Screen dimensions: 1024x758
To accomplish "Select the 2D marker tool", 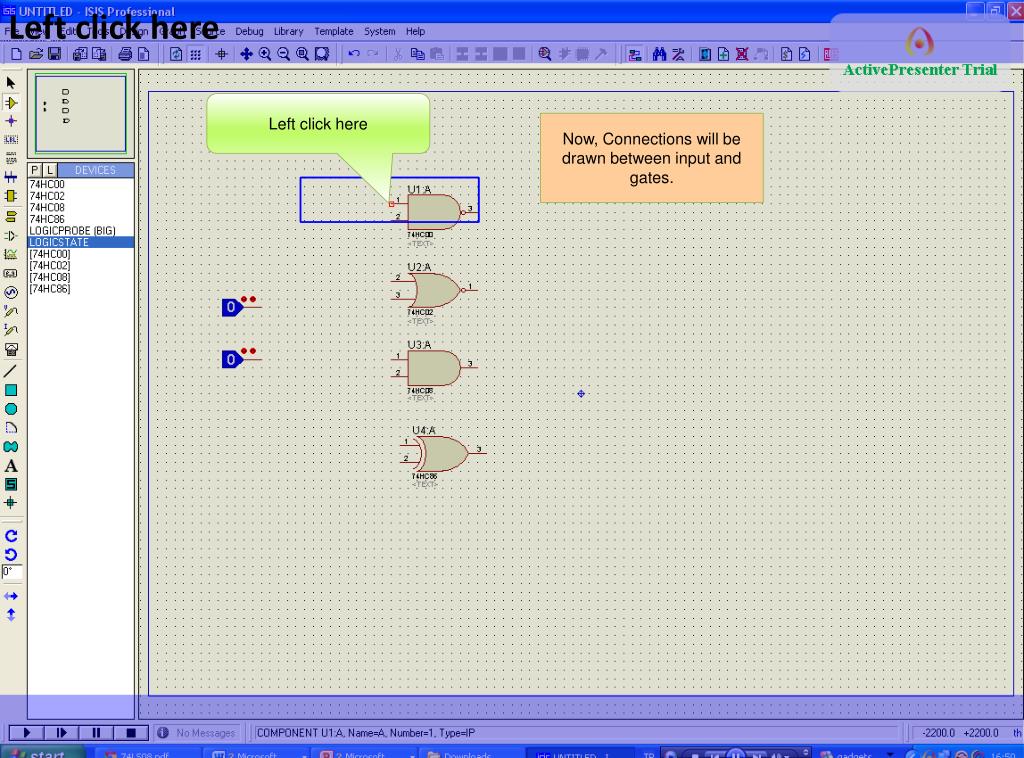I will 10,503.
